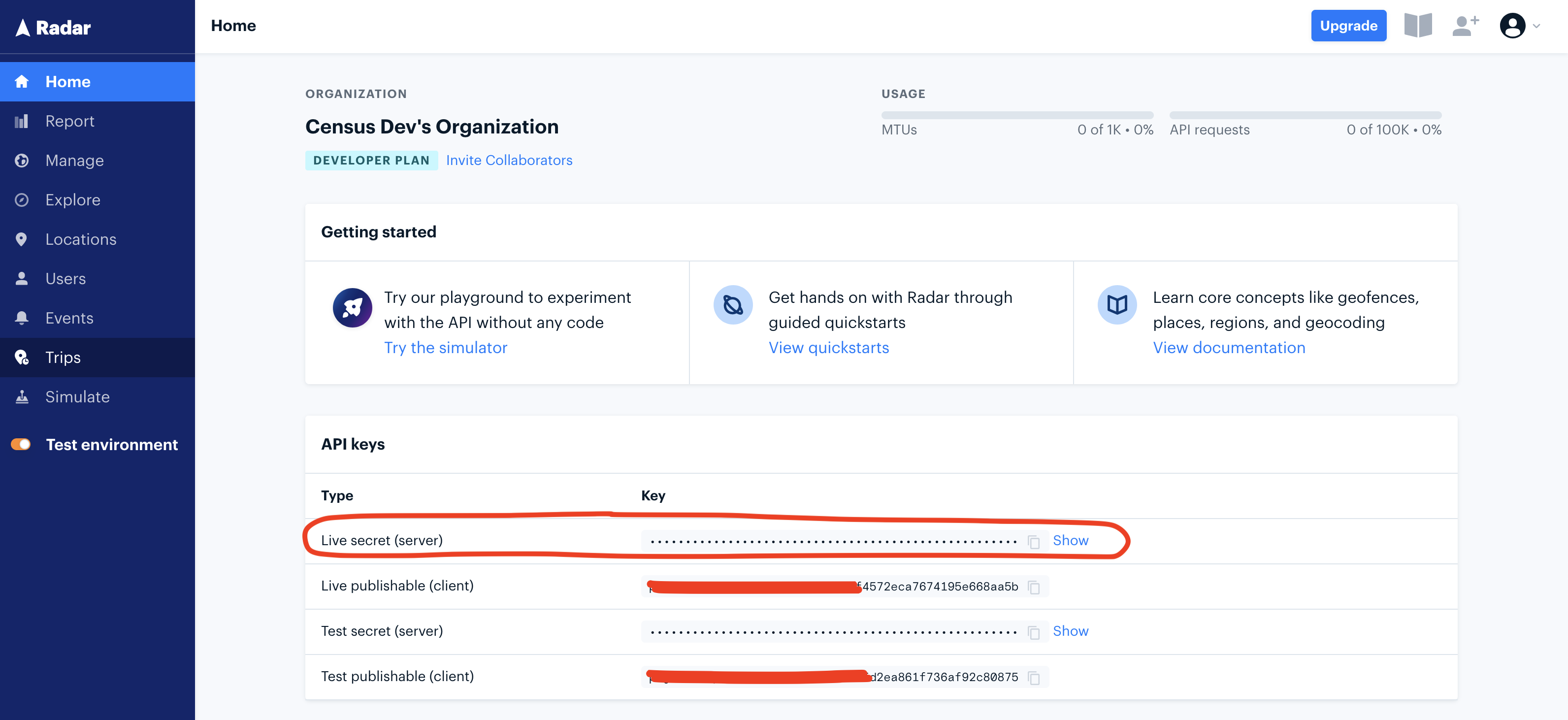This screenshot has width=1568, height=720.
Task: Open the documentation book icon in header
Action: pyautogui.click(x=1418, y=26)
